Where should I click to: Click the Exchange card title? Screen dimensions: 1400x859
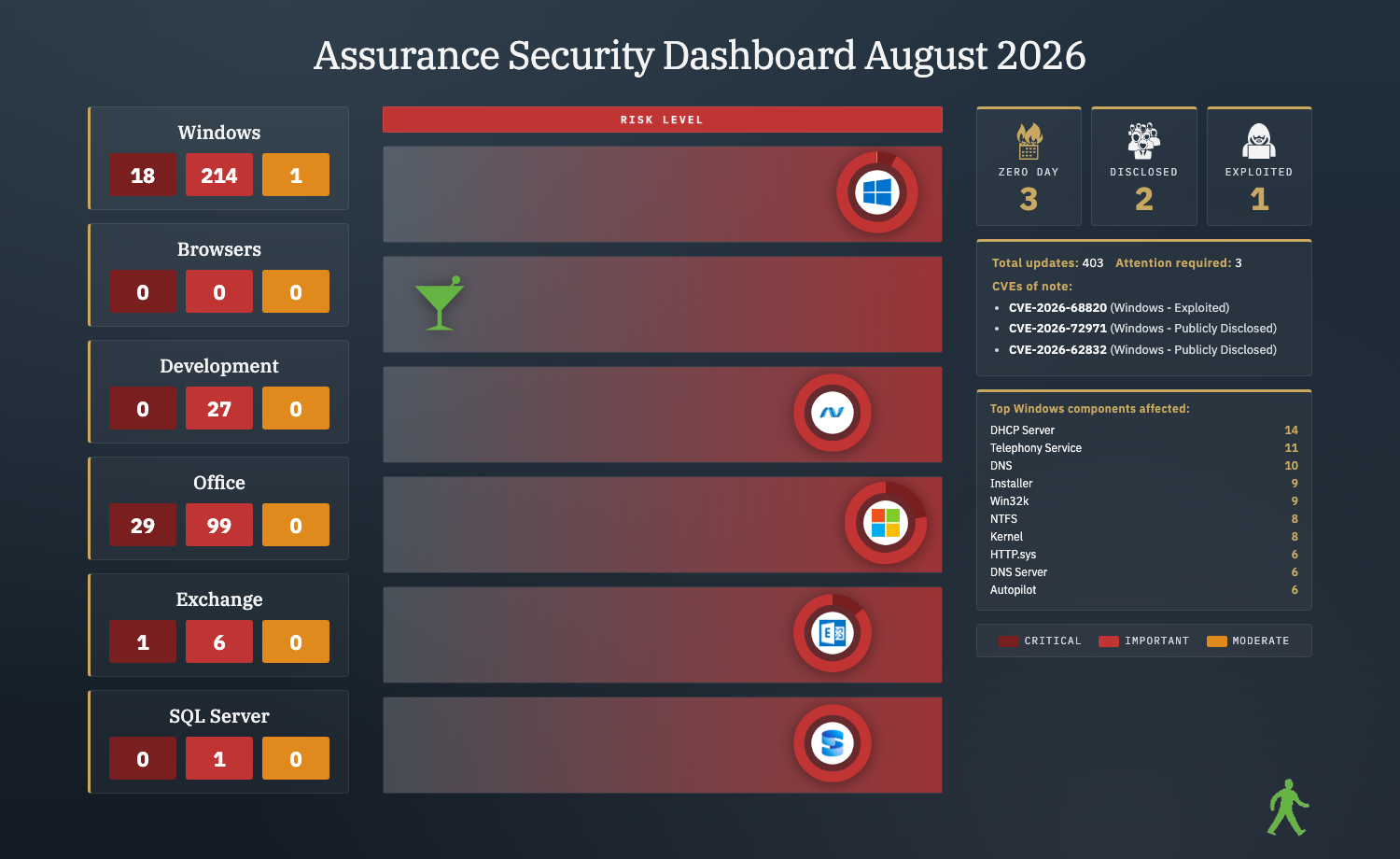coord(219,599)
